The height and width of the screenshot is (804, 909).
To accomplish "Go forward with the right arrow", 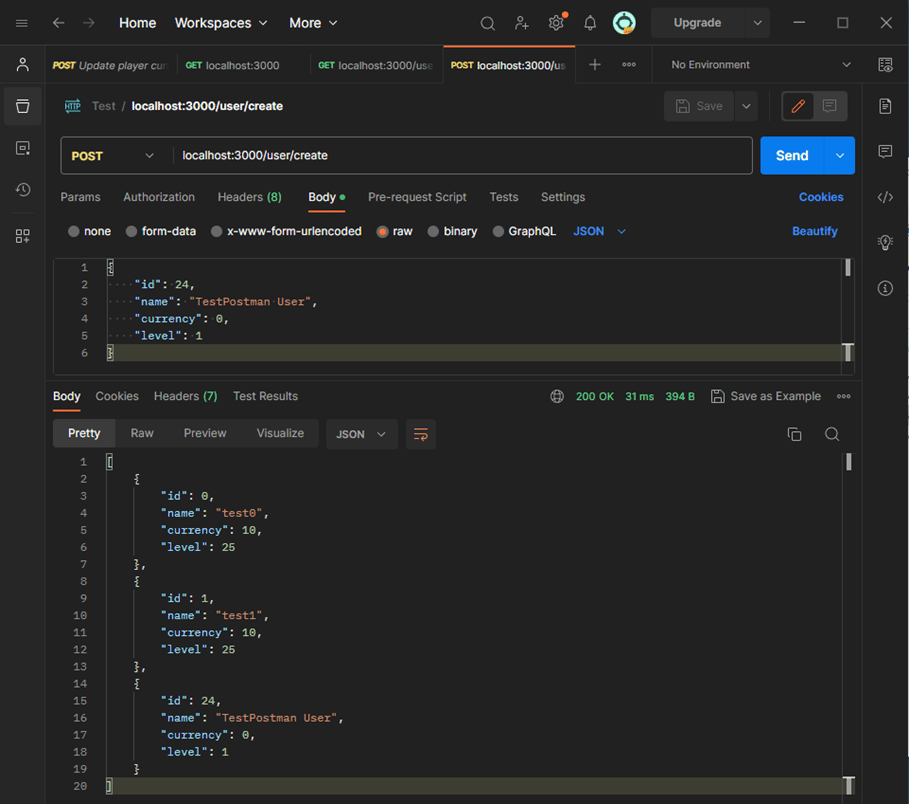I will coord(89,23).
